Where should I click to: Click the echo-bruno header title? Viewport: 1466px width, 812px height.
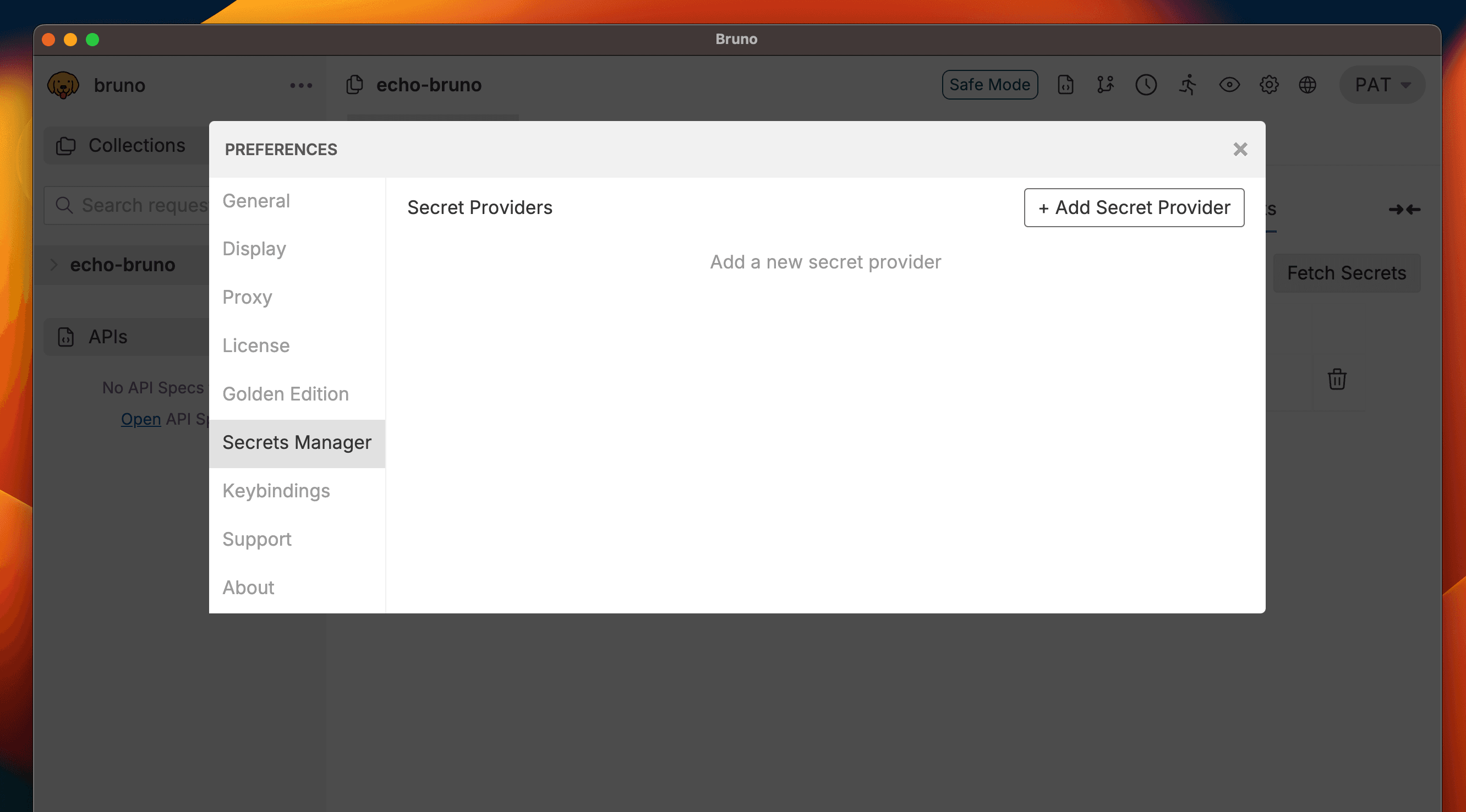pyautogui.click(x=429, y=85)
